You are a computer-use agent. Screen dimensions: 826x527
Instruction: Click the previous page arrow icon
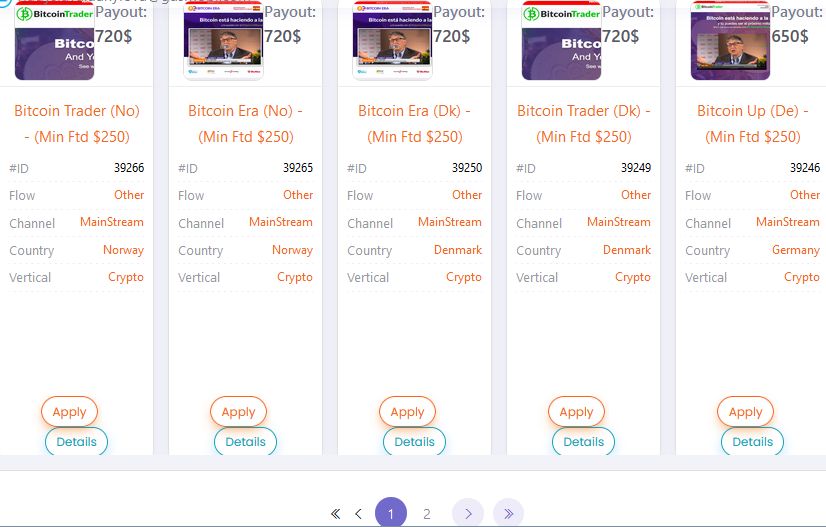pyautogui.click(x=358, y=514)
